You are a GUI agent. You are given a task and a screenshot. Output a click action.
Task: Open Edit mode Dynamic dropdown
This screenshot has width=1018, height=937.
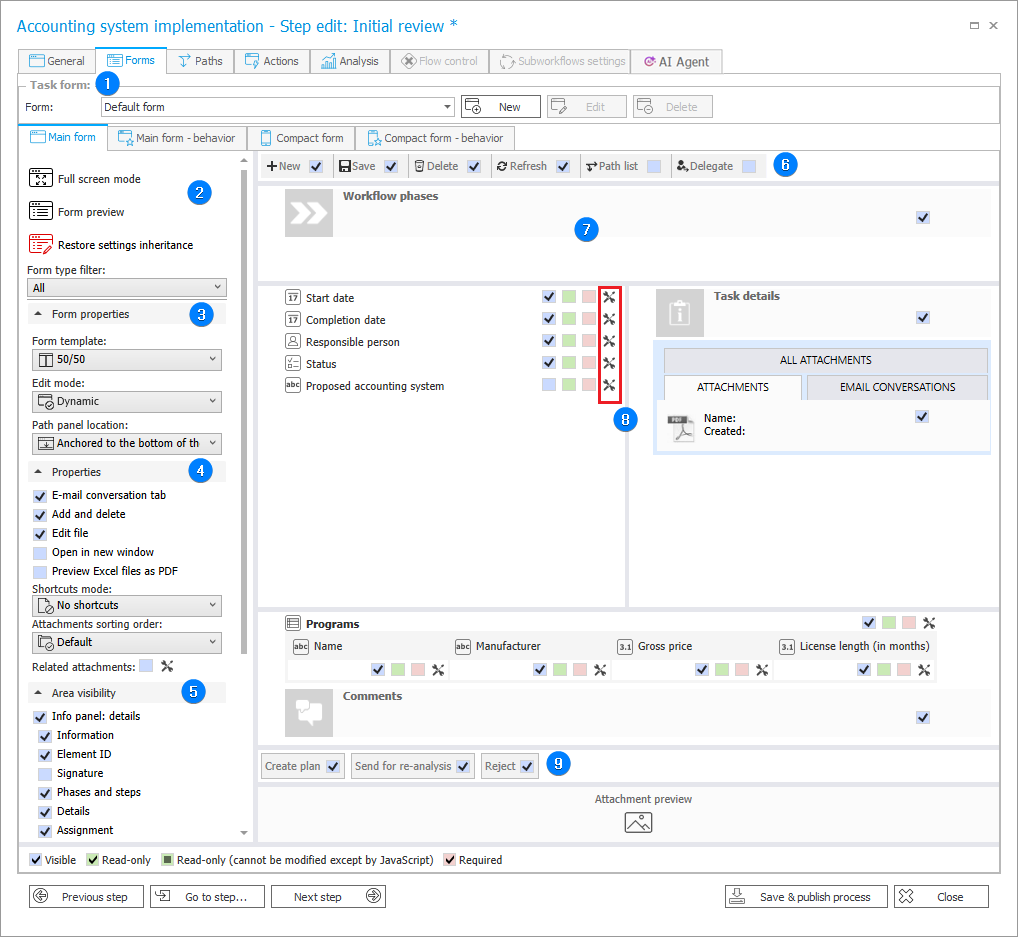click(x=127, y=401)
